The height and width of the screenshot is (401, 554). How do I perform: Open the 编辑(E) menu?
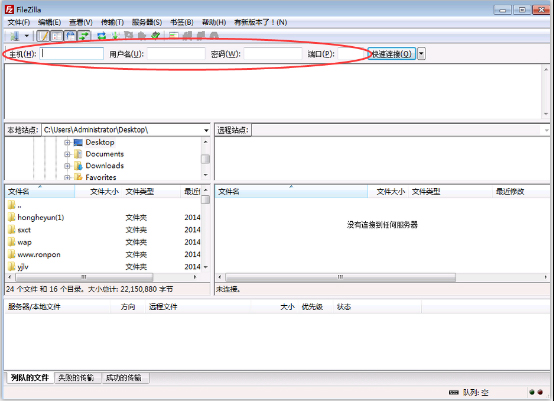tap(49, 22)
